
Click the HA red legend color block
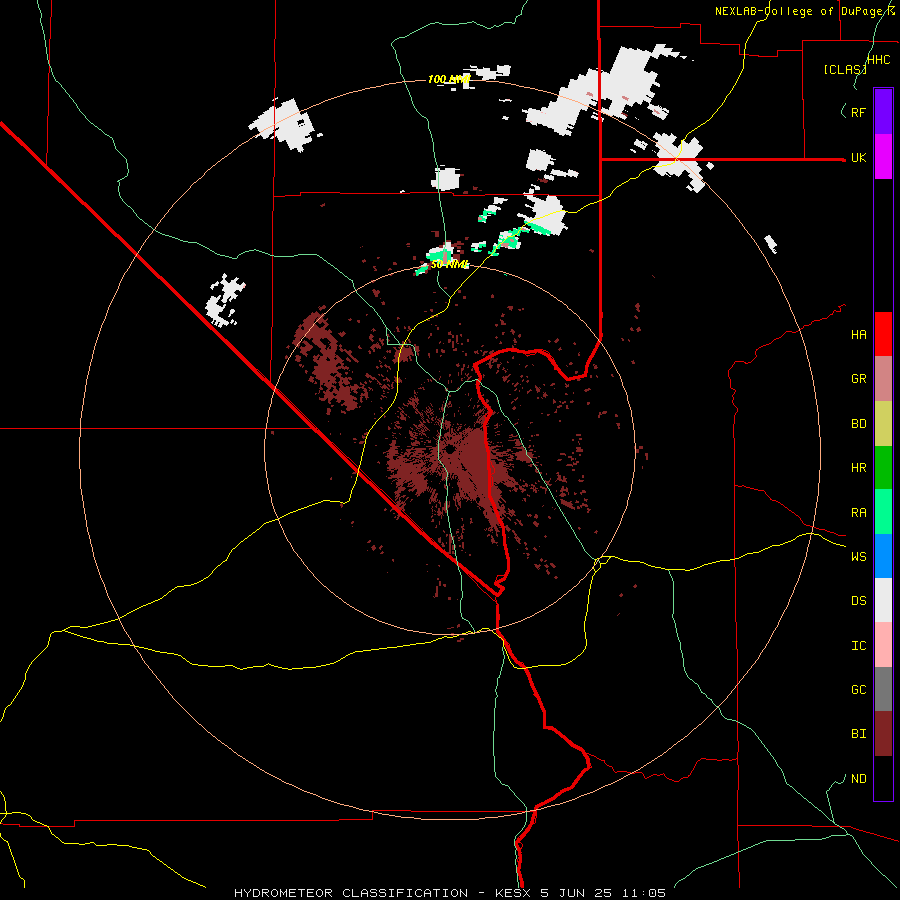[x=883, y=334]
